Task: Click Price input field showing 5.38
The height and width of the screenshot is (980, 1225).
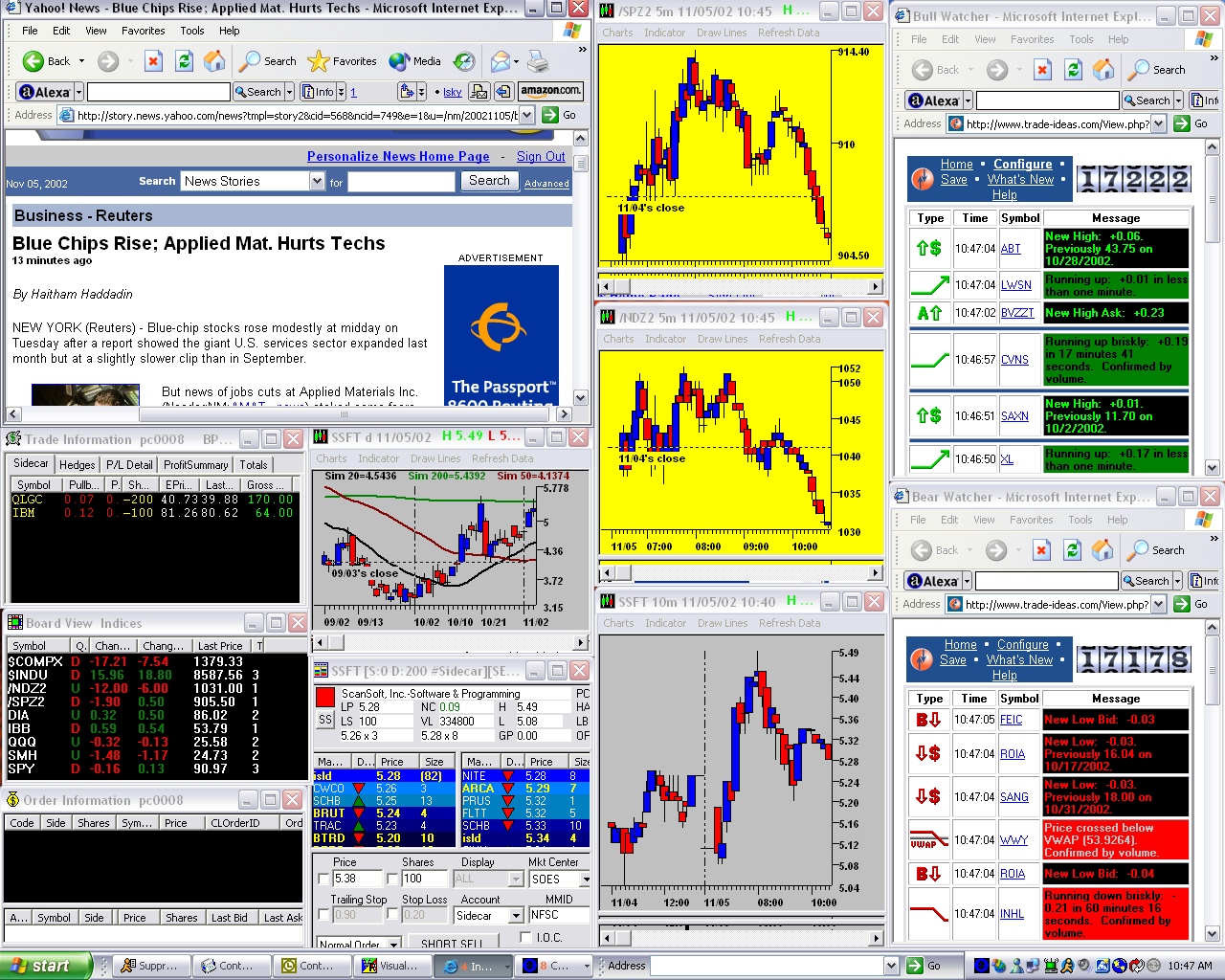Action: (355, 879)
